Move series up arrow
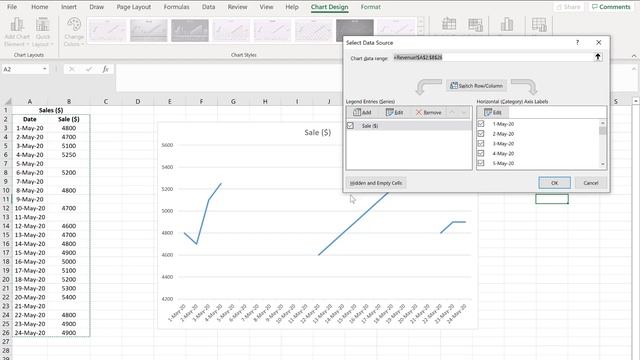640x360 pixels. point(452,112)
